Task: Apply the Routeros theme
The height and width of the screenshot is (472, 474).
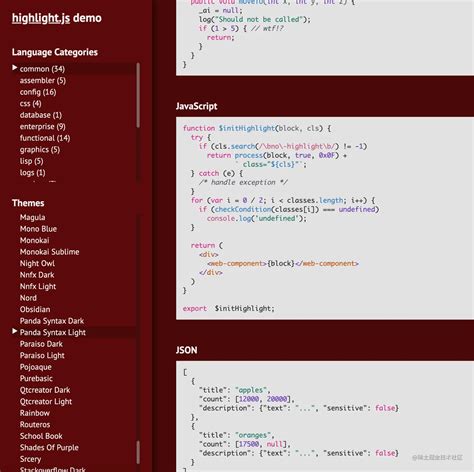Action: tap(35, 425)
